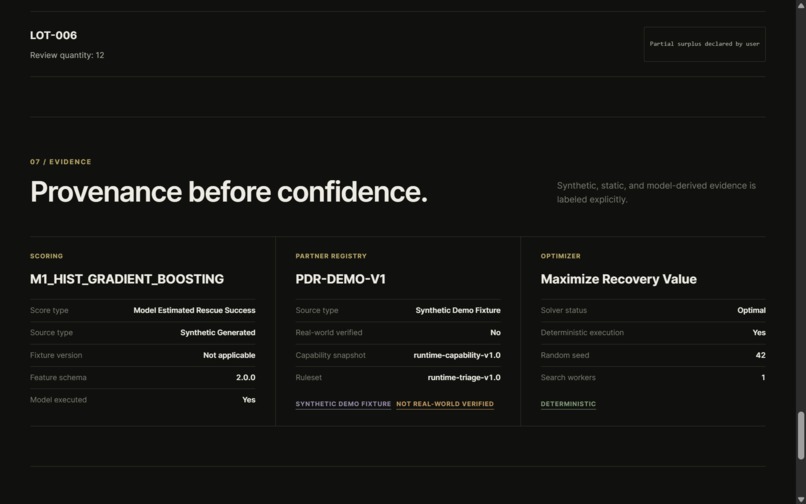This screenshot has width=806, height=504.
Task: Click the runtime-capability-v1.0 value
Action: pos(457,355)
